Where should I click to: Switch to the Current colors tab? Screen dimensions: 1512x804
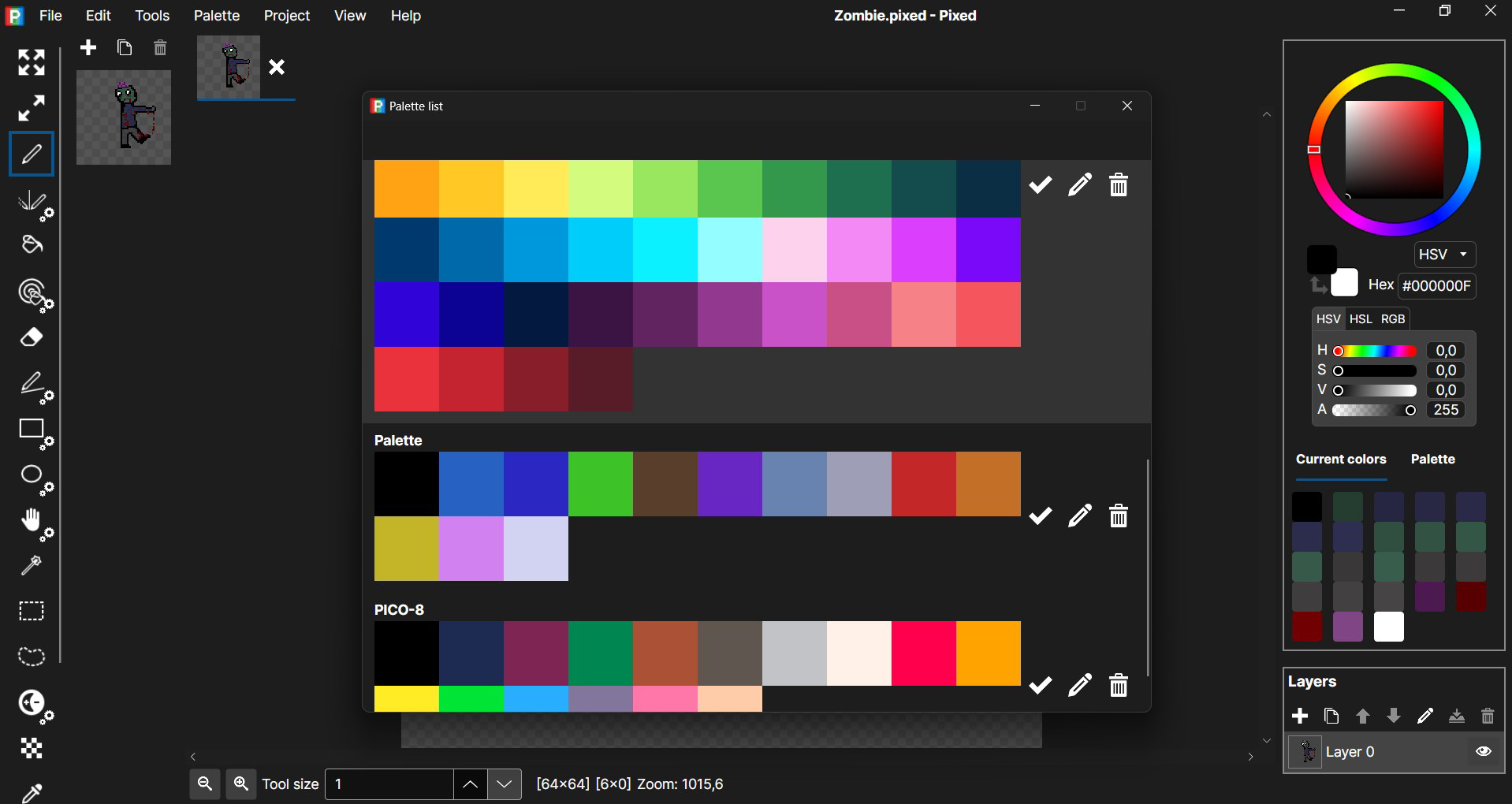pyautogui.click(x=1341, y=460)
